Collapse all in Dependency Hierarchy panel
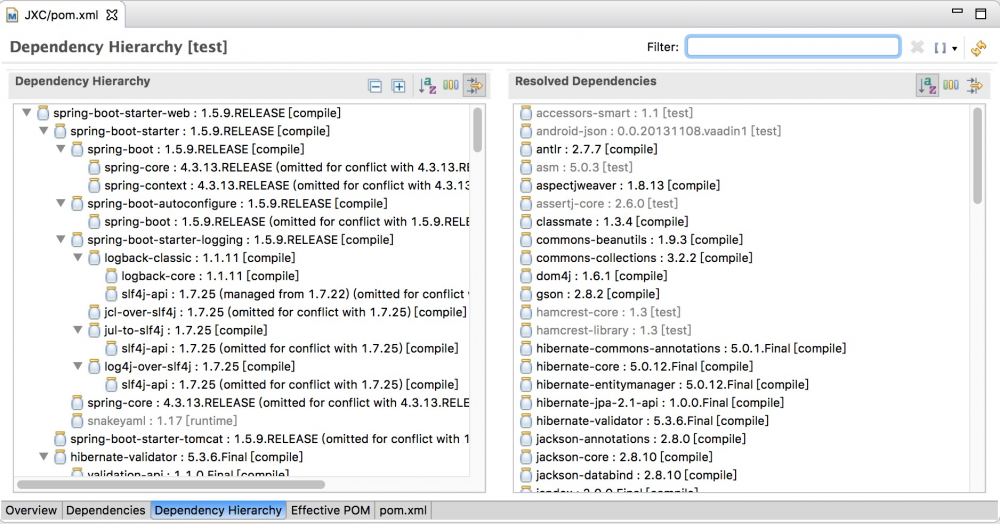Viewport: 1000px width, 524px height. [x=375, y=86]
